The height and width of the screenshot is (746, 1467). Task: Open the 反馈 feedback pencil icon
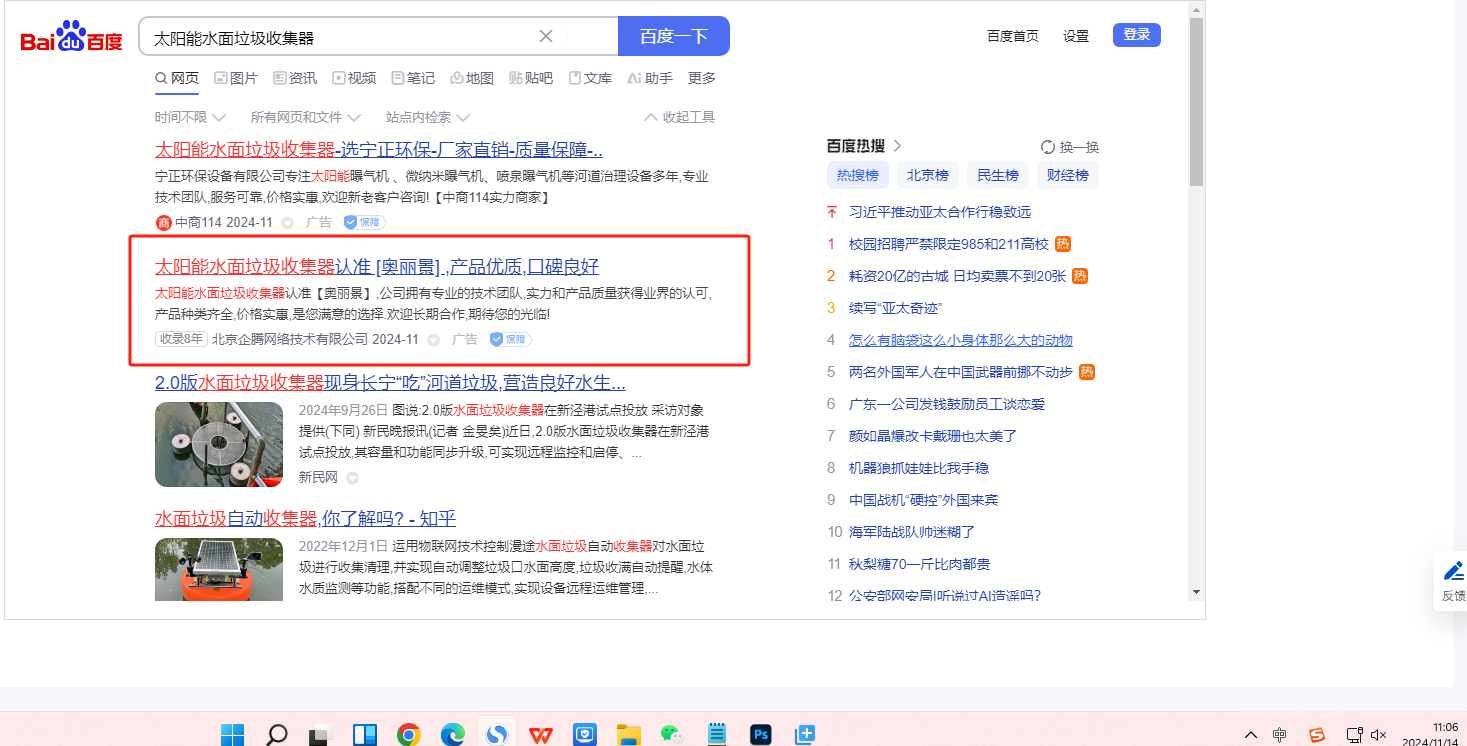coord(1454,572)
